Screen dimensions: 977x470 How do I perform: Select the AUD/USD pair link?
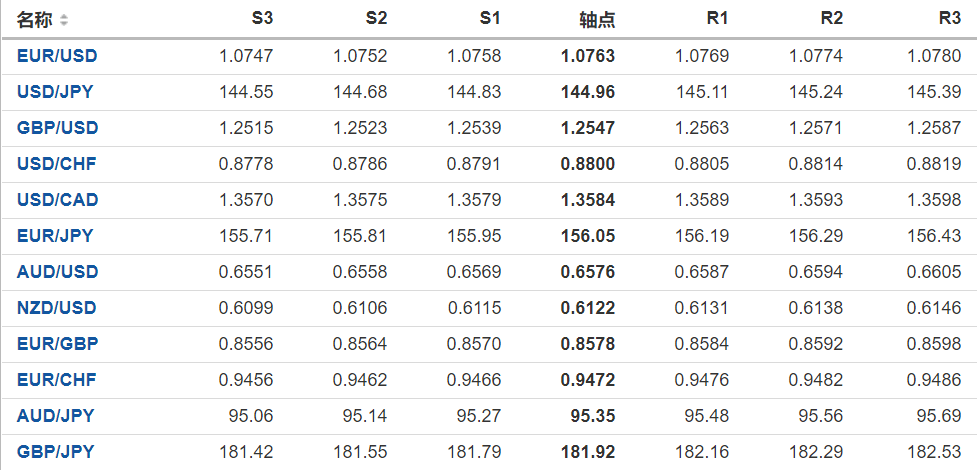[57, 272]
